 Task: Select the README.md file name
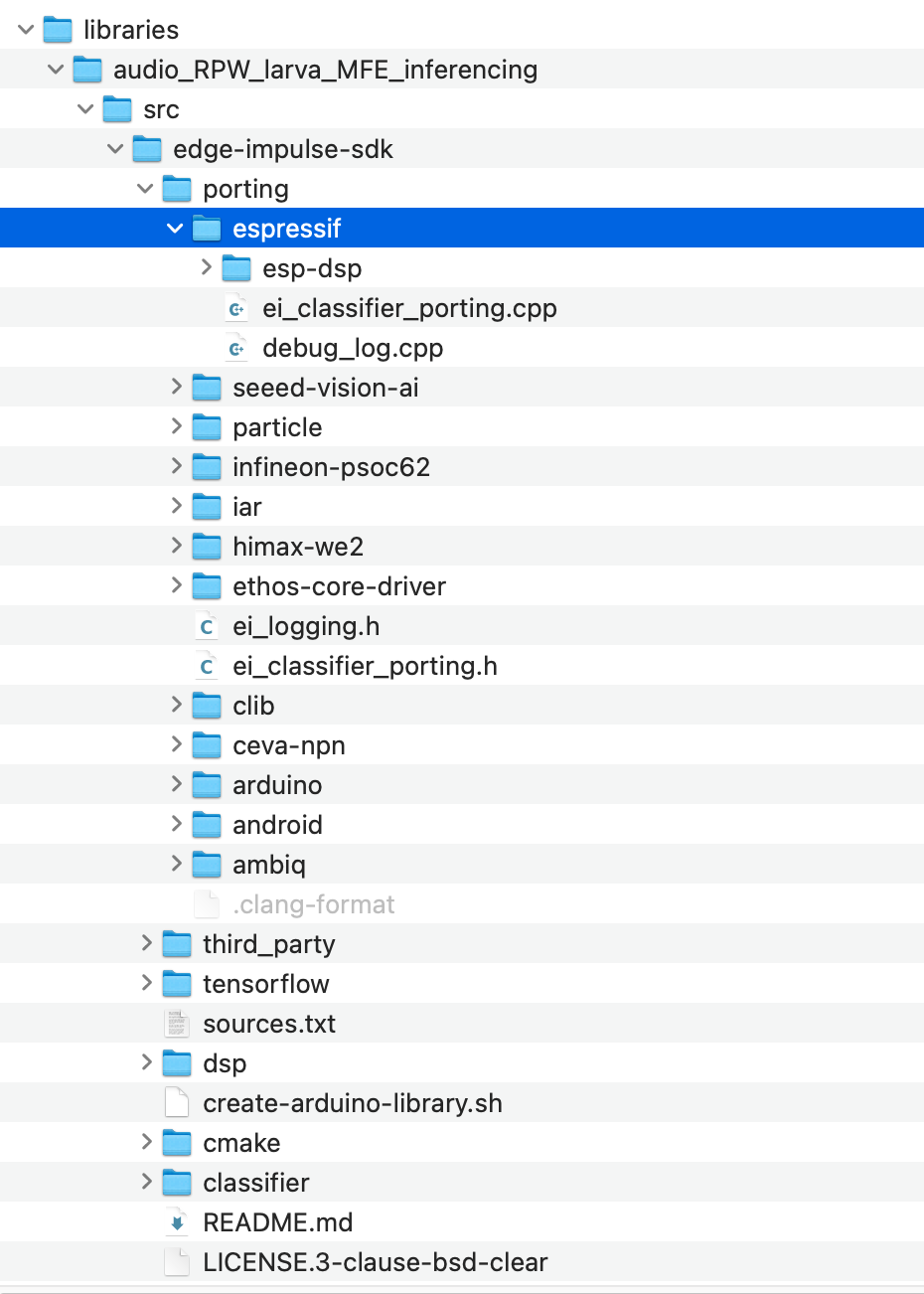(278, 1222)
